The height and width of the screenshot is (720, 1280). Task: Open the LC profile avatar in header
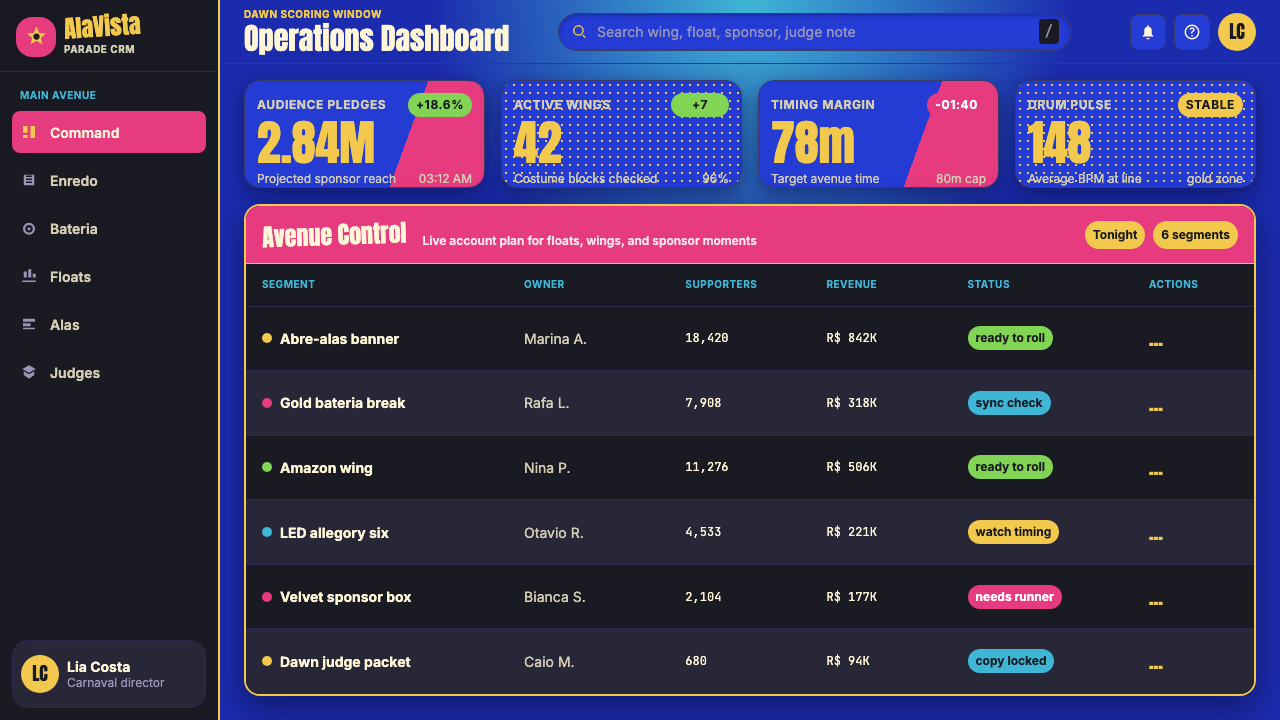1237,32
